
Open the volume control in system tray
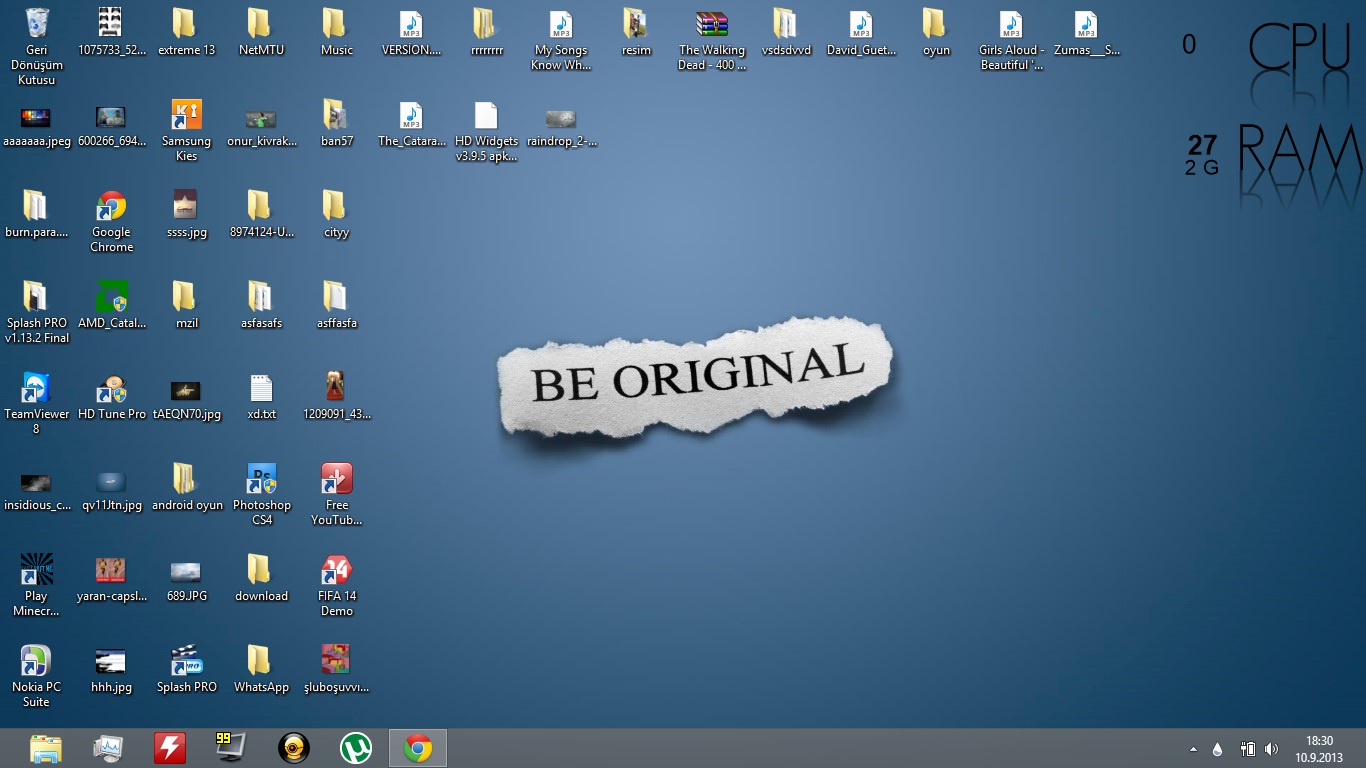point(1271,749)
